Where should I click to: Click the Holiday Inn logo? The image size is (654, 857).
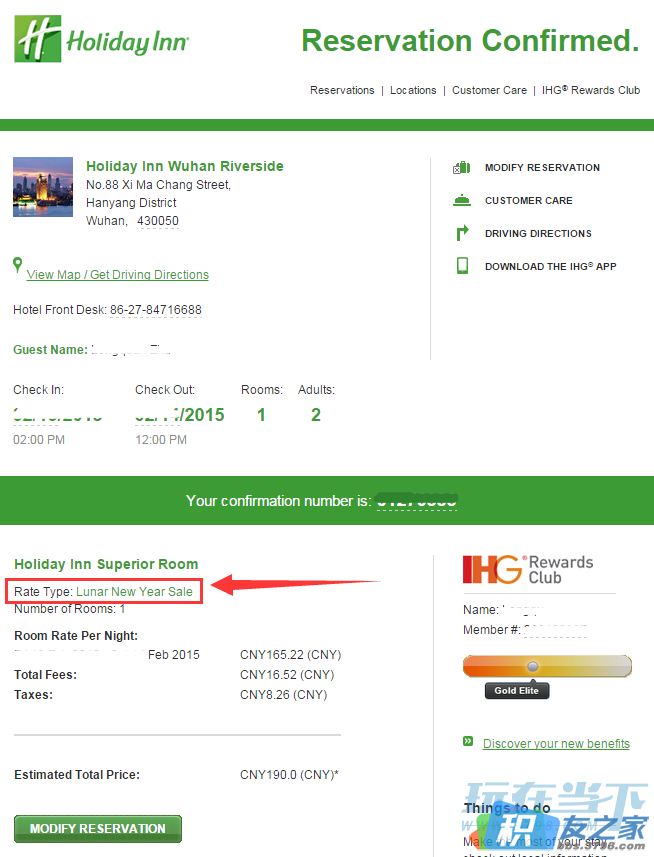pos(102,39)
